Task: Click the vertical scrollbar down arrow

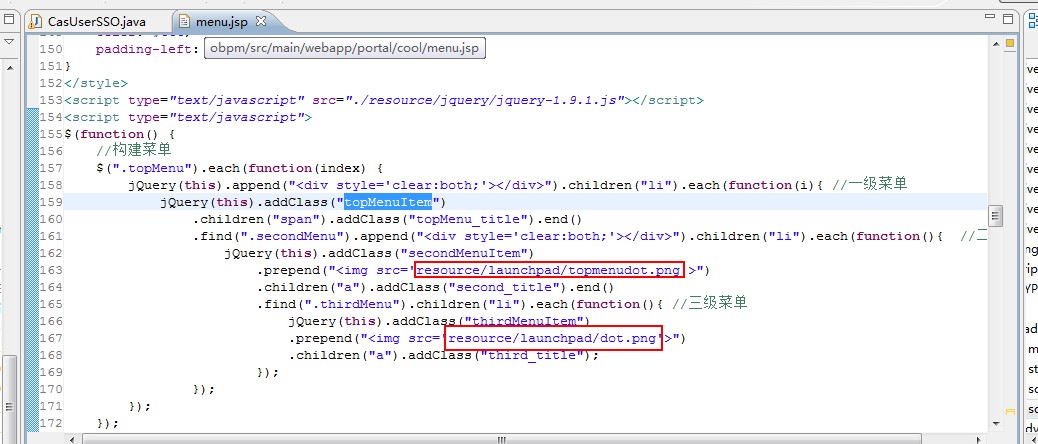Action: 995,423
